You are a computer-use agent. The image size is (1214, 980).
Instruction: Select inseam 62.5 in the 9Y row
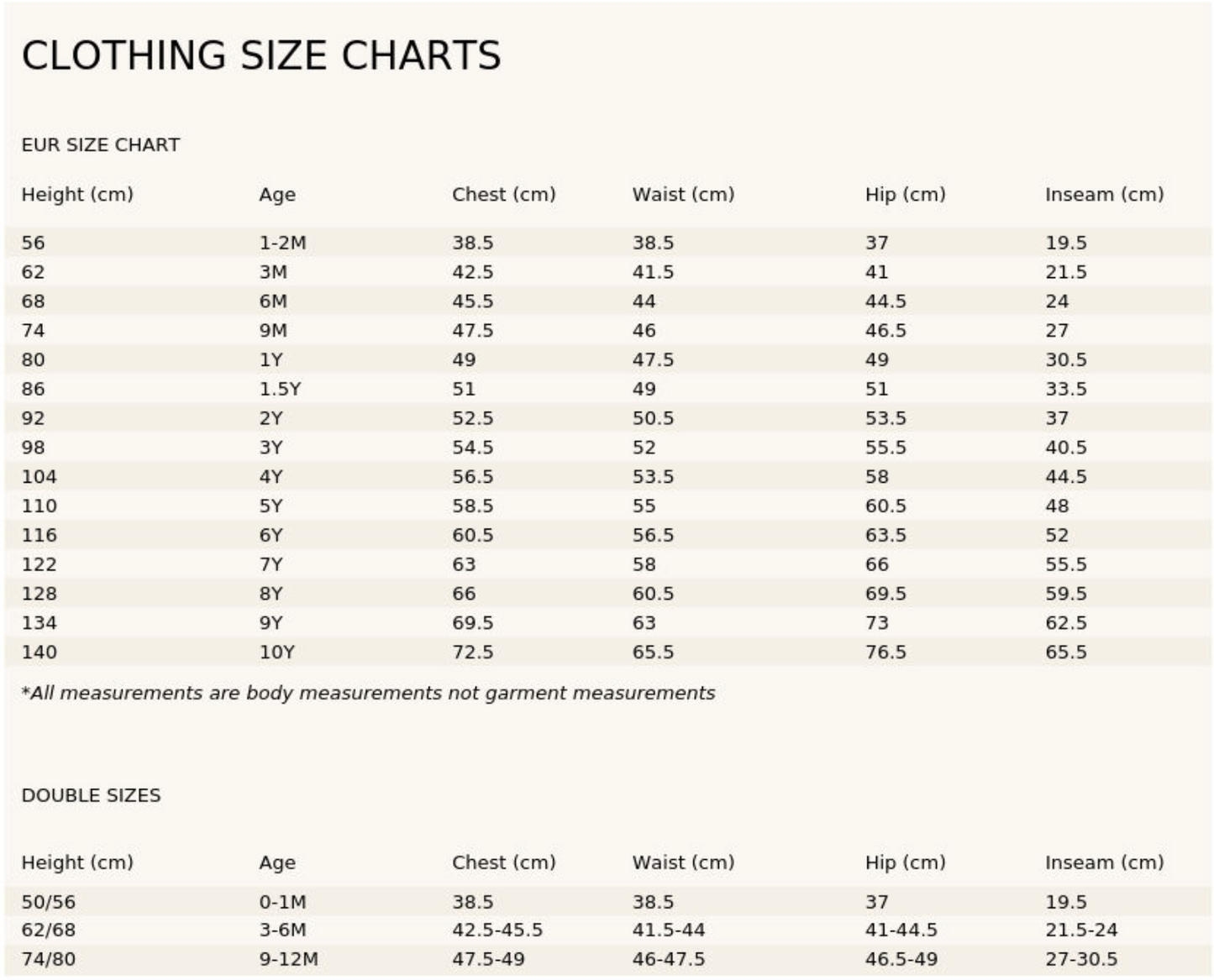point(1065,623)
